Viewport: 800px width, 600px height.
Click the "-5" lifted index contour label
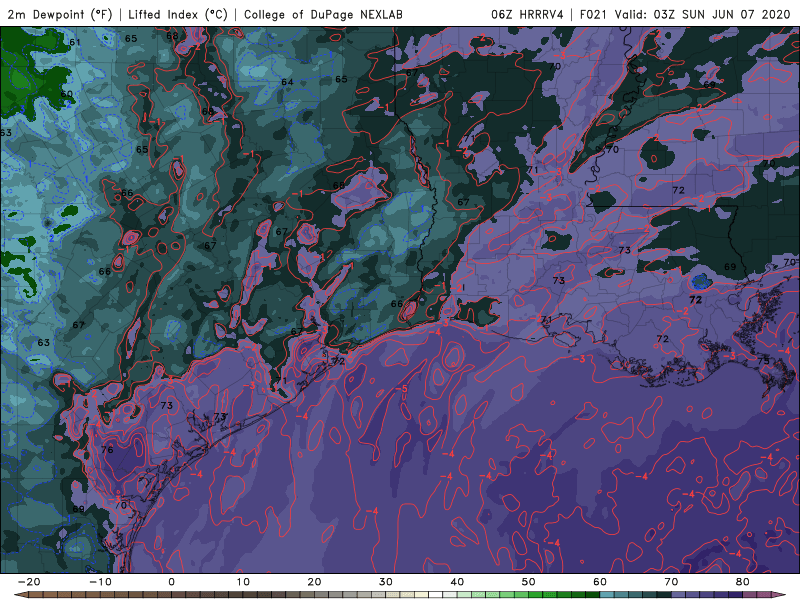402,389
